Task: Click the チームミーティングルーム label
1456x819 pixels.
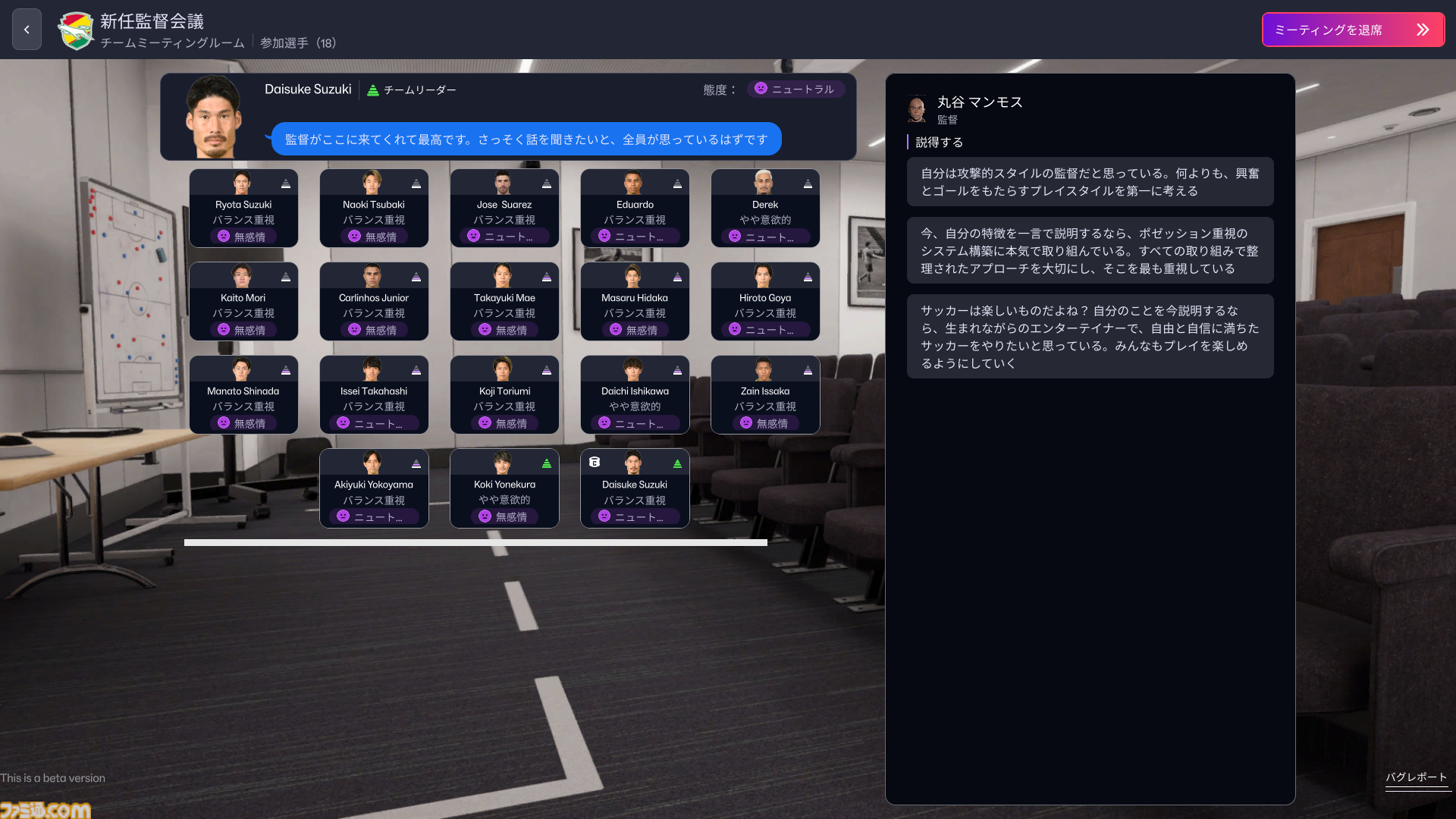Action: coord(172,43)
